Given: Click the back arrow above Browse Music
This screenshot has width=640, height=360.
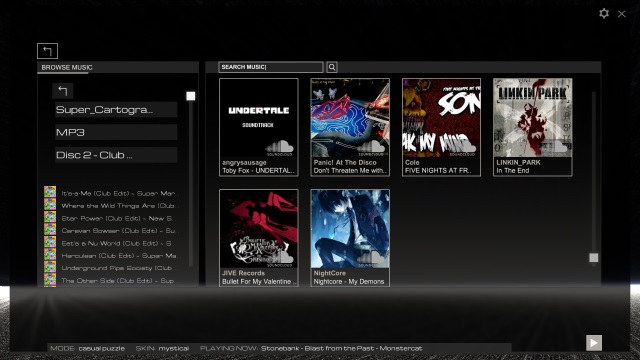Looking at the screenshot, I should (47, 51).
